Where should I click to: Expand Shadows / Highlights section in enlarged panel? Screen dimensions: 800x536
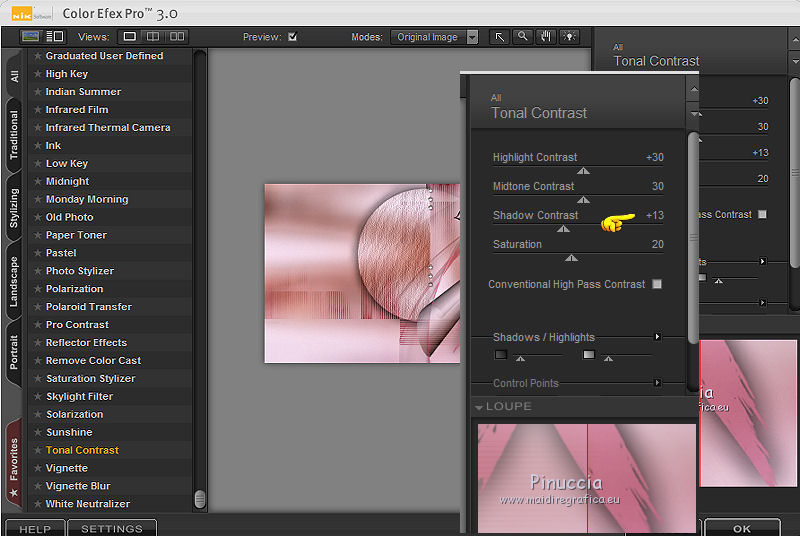[657, 337]
